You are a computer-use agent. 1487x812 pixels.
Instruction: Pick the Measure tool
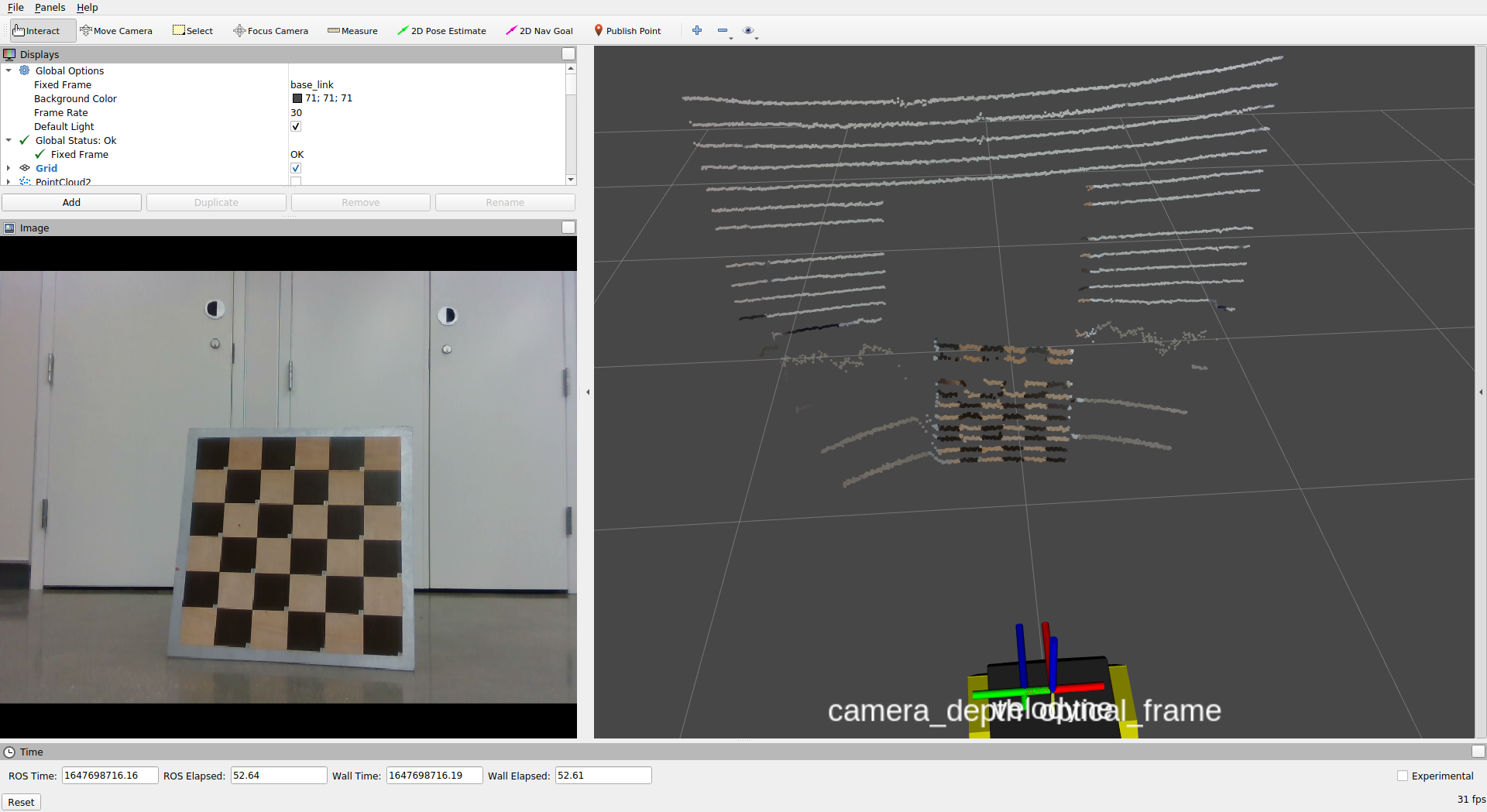point(352,31)
